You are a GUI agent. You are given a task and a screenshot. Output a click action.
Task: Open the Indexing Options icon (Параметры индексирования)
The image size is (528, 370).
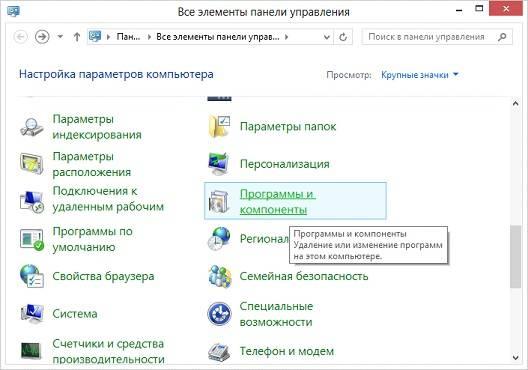pos(31,127)
